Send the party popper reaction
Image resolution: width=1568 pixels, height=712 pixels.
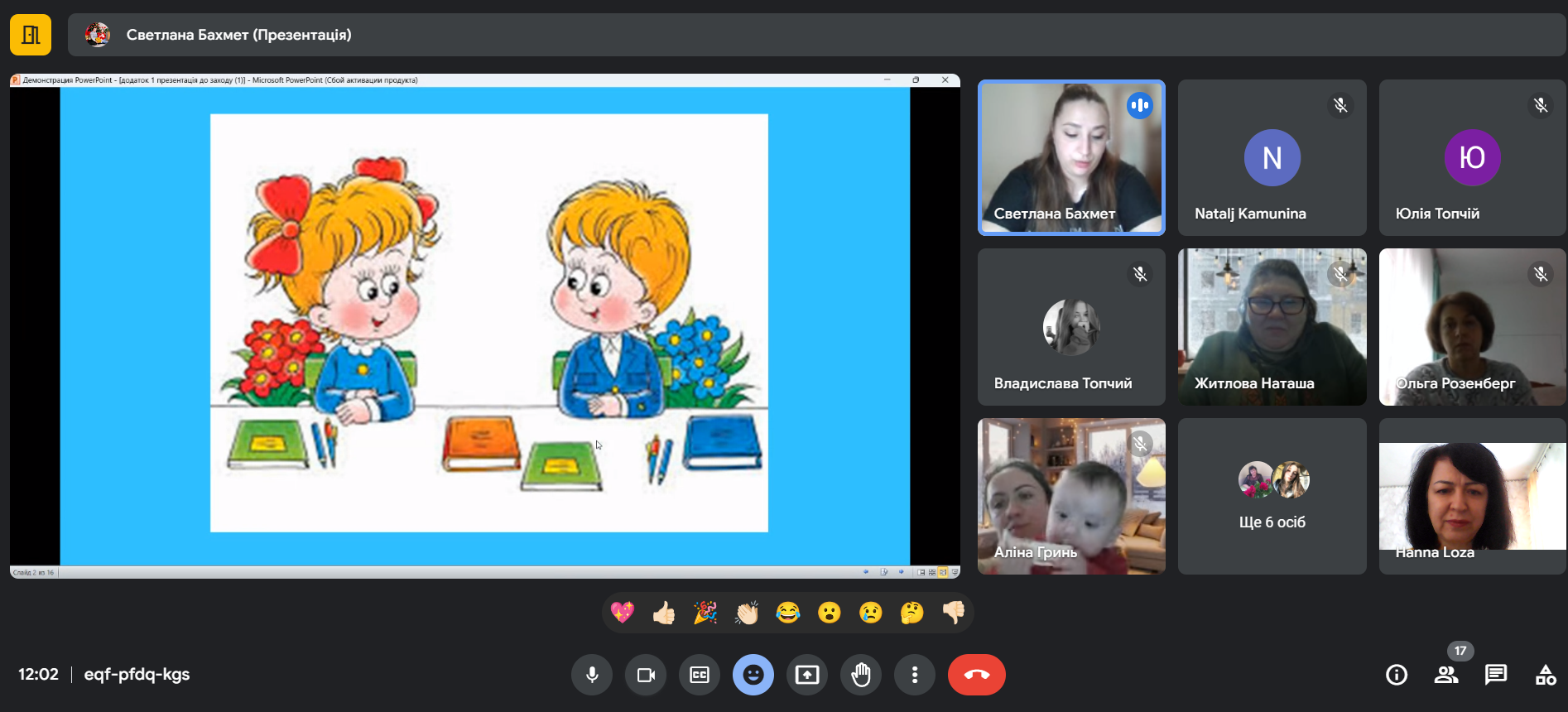705,613
